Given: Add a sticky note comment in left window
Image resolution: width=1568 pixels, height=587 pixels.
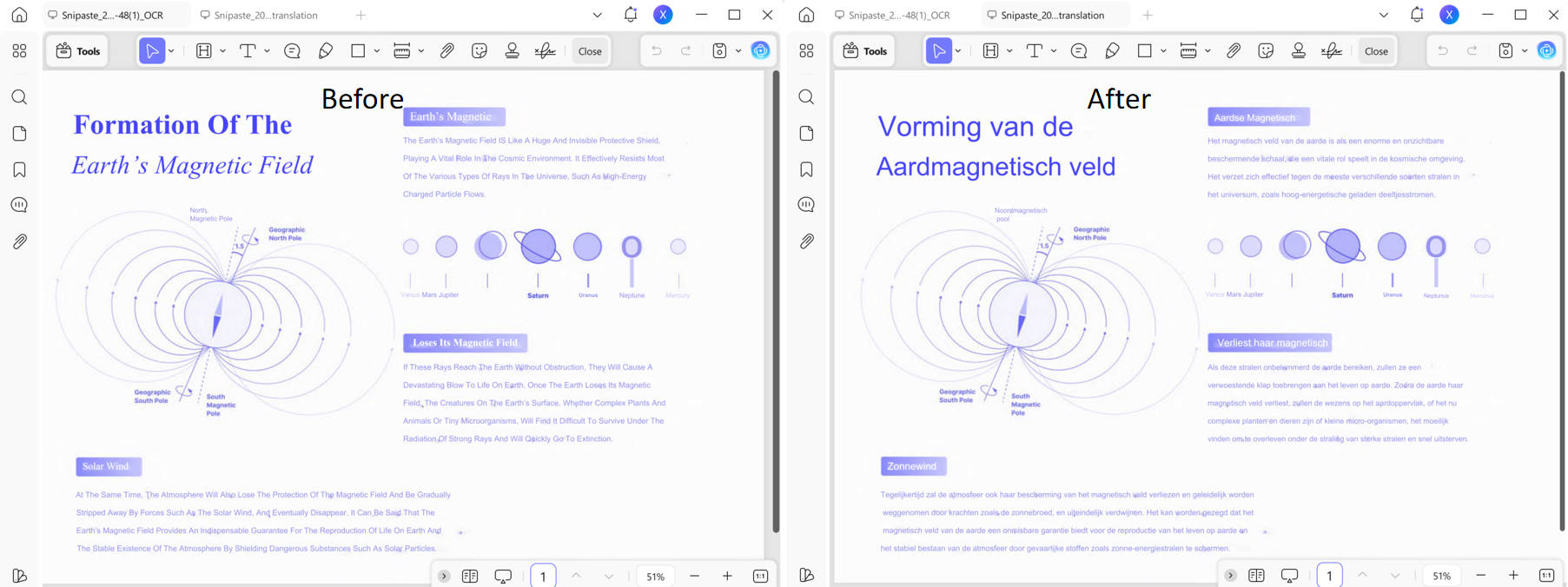Looking at the screenshot, I should click(x=292, y=51).
